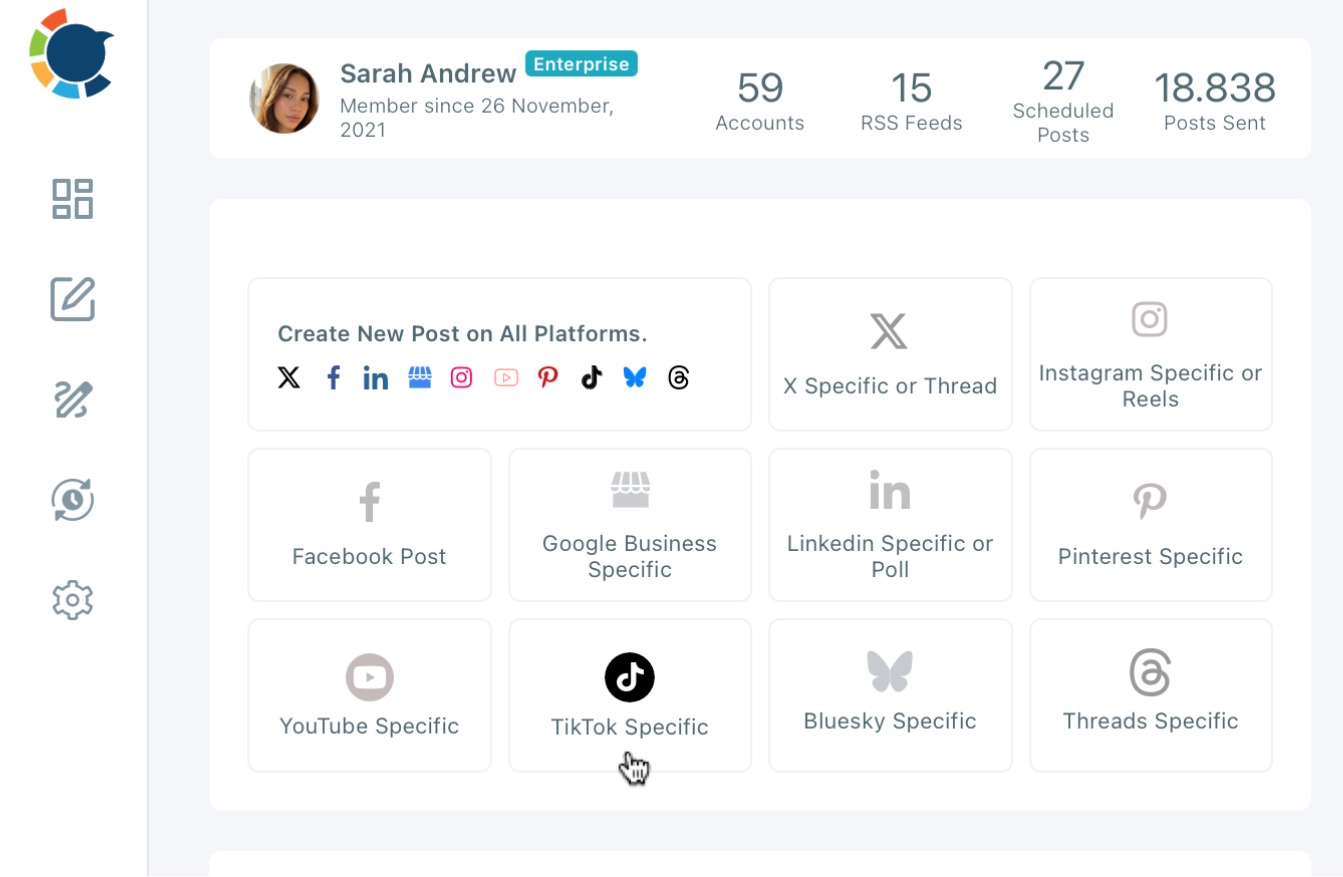The width and height of the screenshot is (1343, 877).
Task: Select the TikTok Specific tile
Action: point(629,696)
